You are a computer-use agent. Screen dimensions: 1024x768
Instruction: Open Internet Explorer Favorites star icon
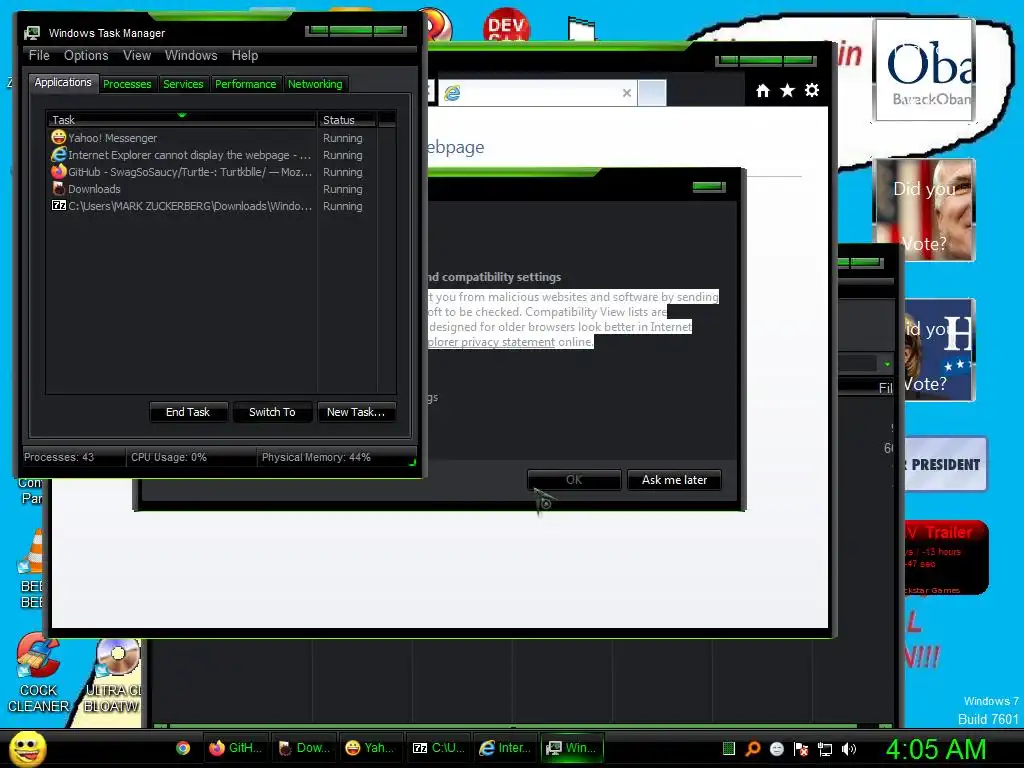click(x=788, y=91)
